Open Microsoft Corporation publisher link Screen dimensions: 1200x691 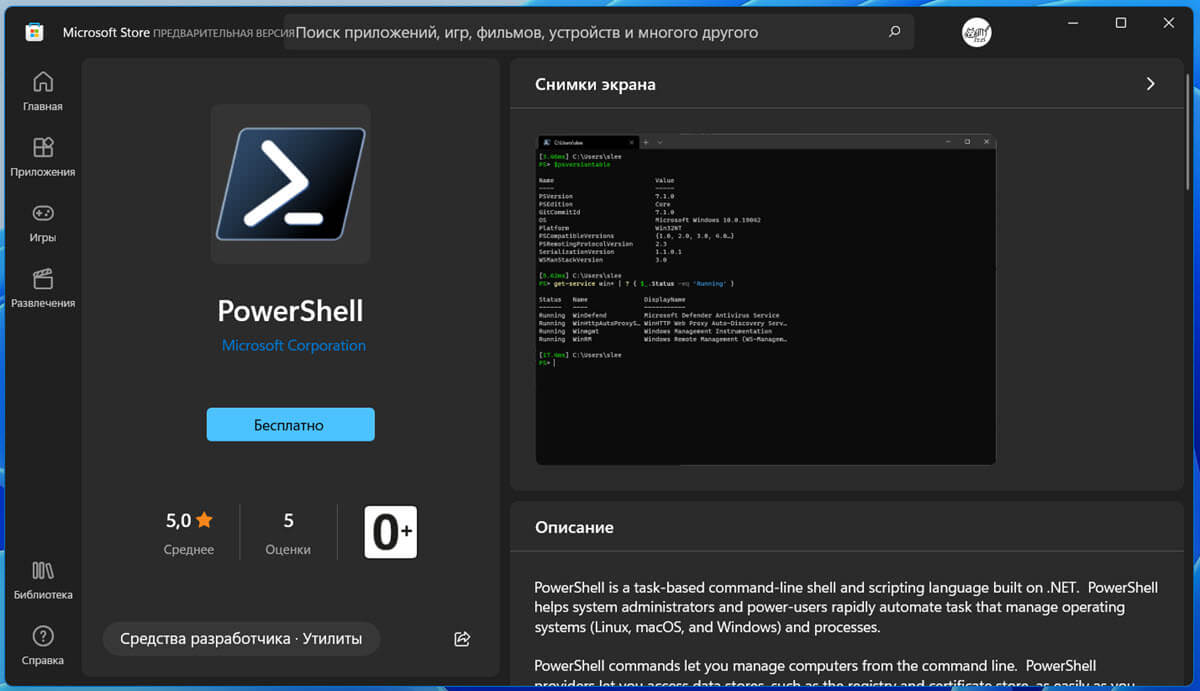coord(294,345)
